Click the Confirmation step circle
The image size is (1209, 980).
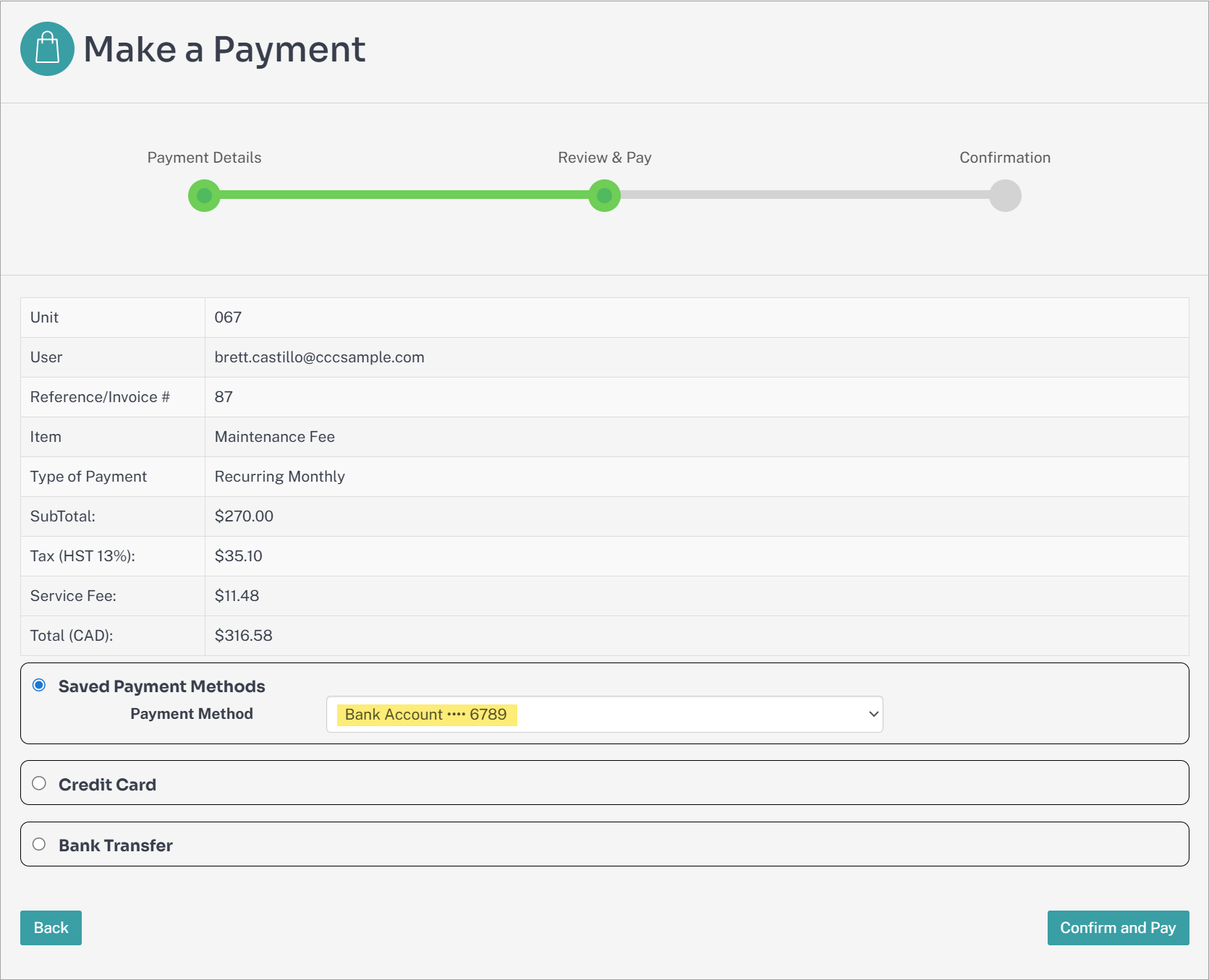point(1005,195)
